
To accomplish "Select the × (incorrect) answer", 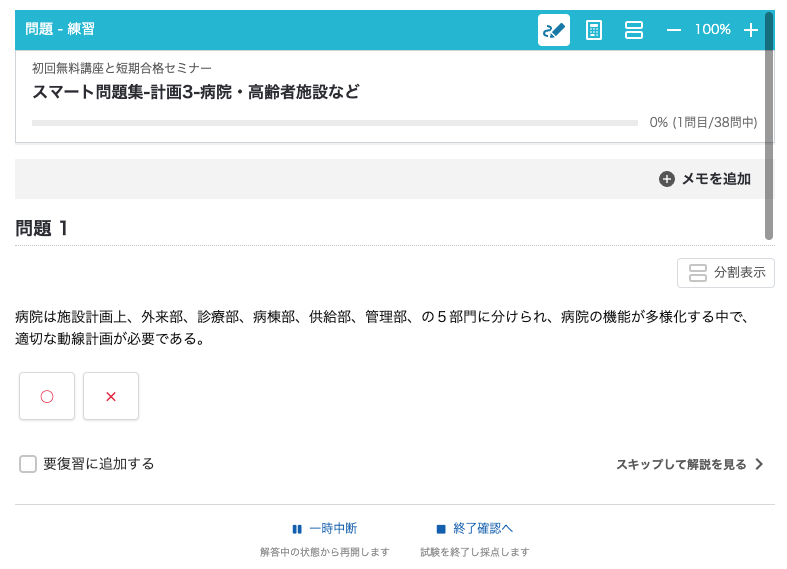I will click(111, 396).
